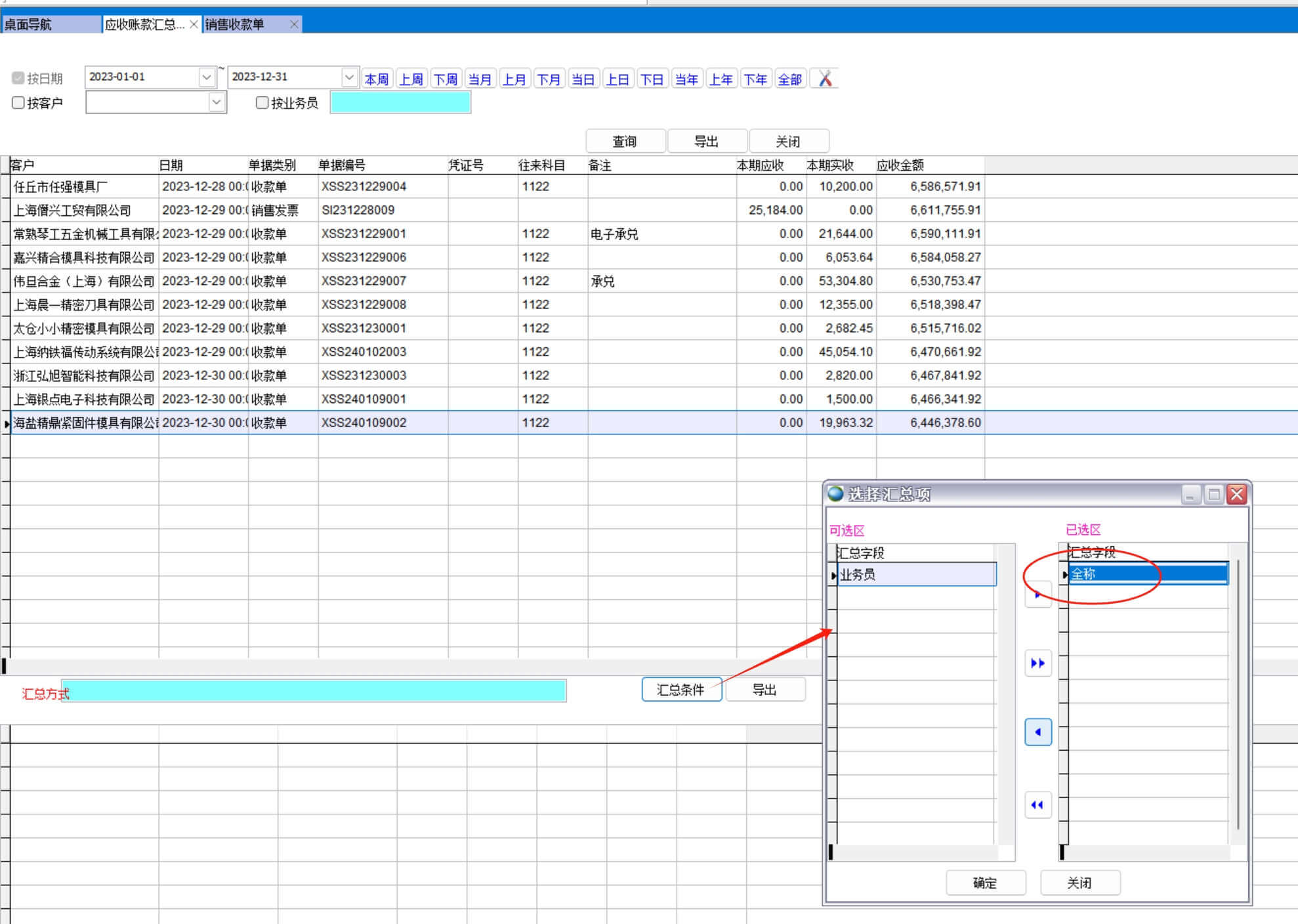Enable the 按客户 checkbox
Image resolution: width=1298 pixels, height=924 pixels.
tap(18, 102)
